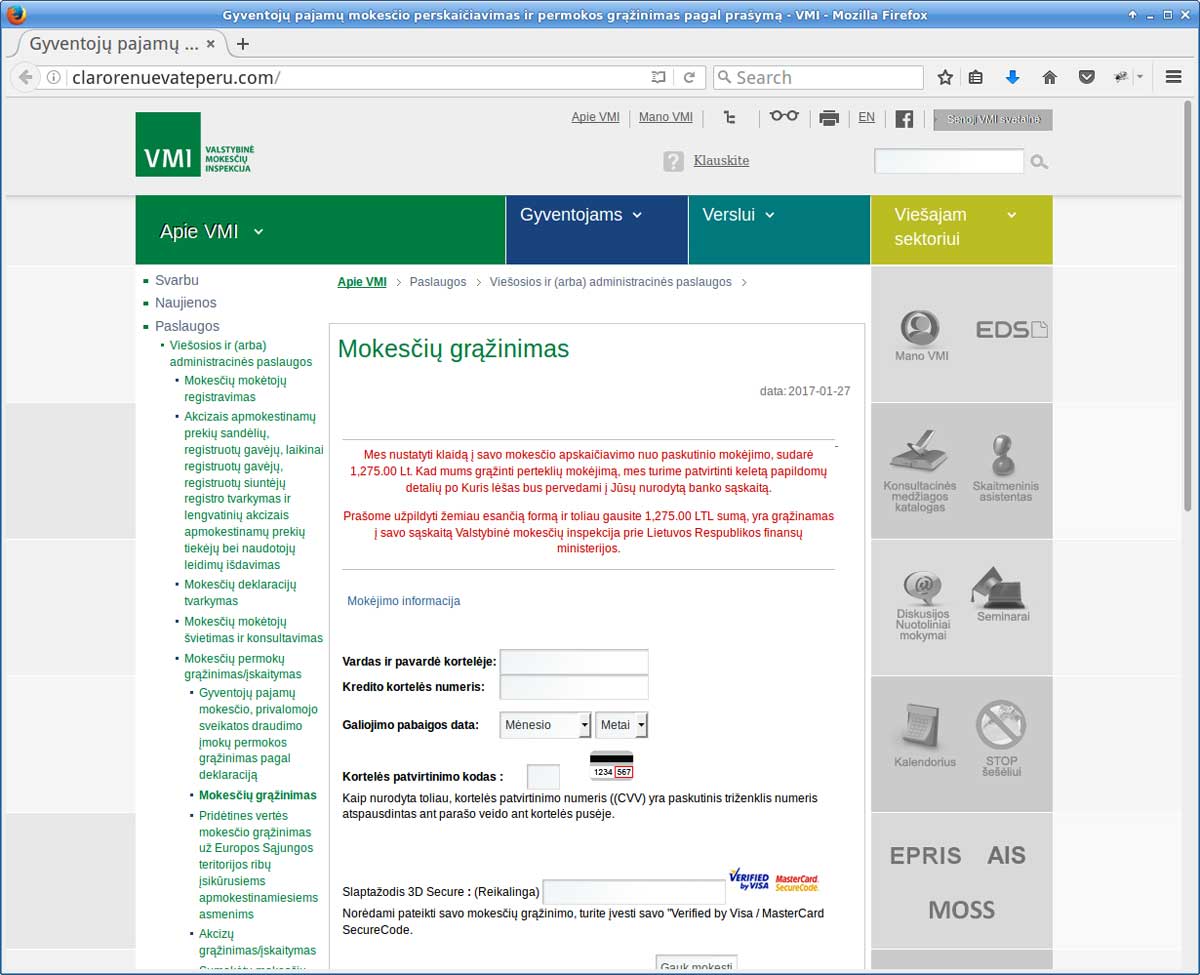Open a new tab with the plus button
The height and width of the screenshot is (975, 1200).
coord(242,44)
